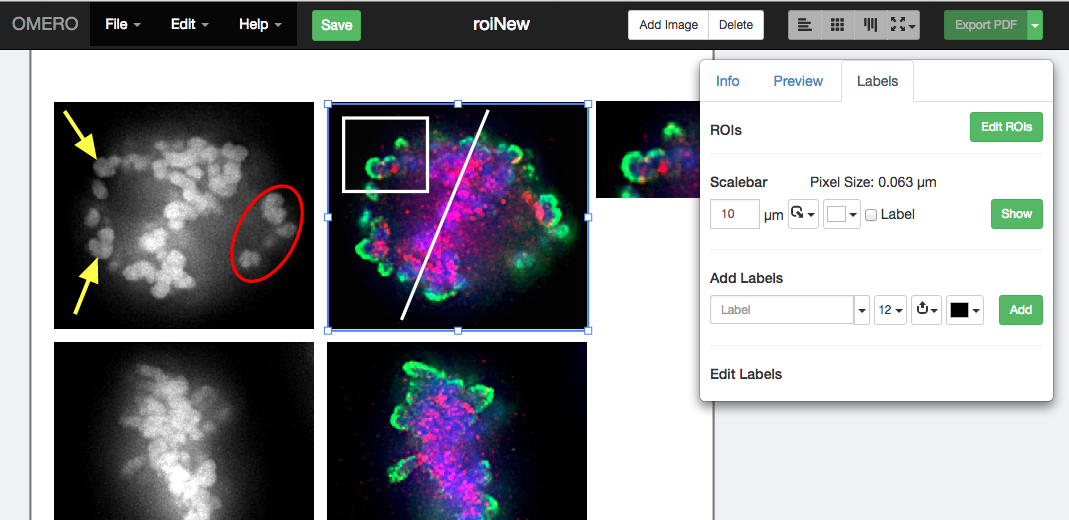Open the File menu
Viewport: 1069px width, 520px height.
[x=123, y=24]
